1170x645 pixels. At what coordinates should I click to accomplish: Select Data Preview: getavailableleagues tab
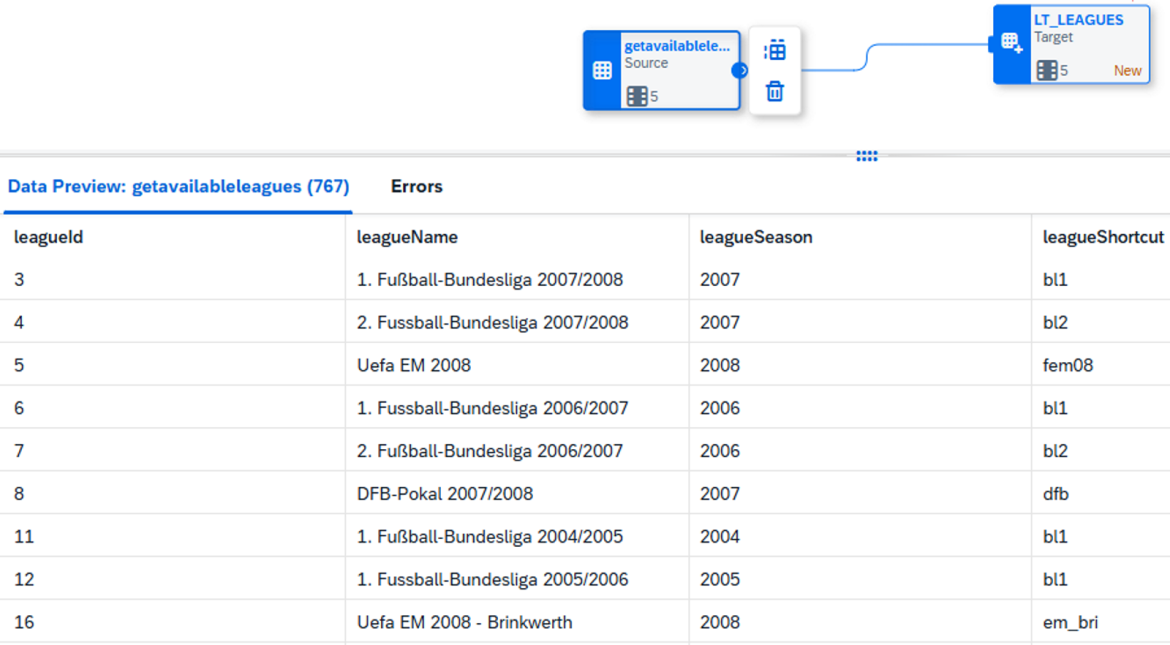(x=178, y=187)
